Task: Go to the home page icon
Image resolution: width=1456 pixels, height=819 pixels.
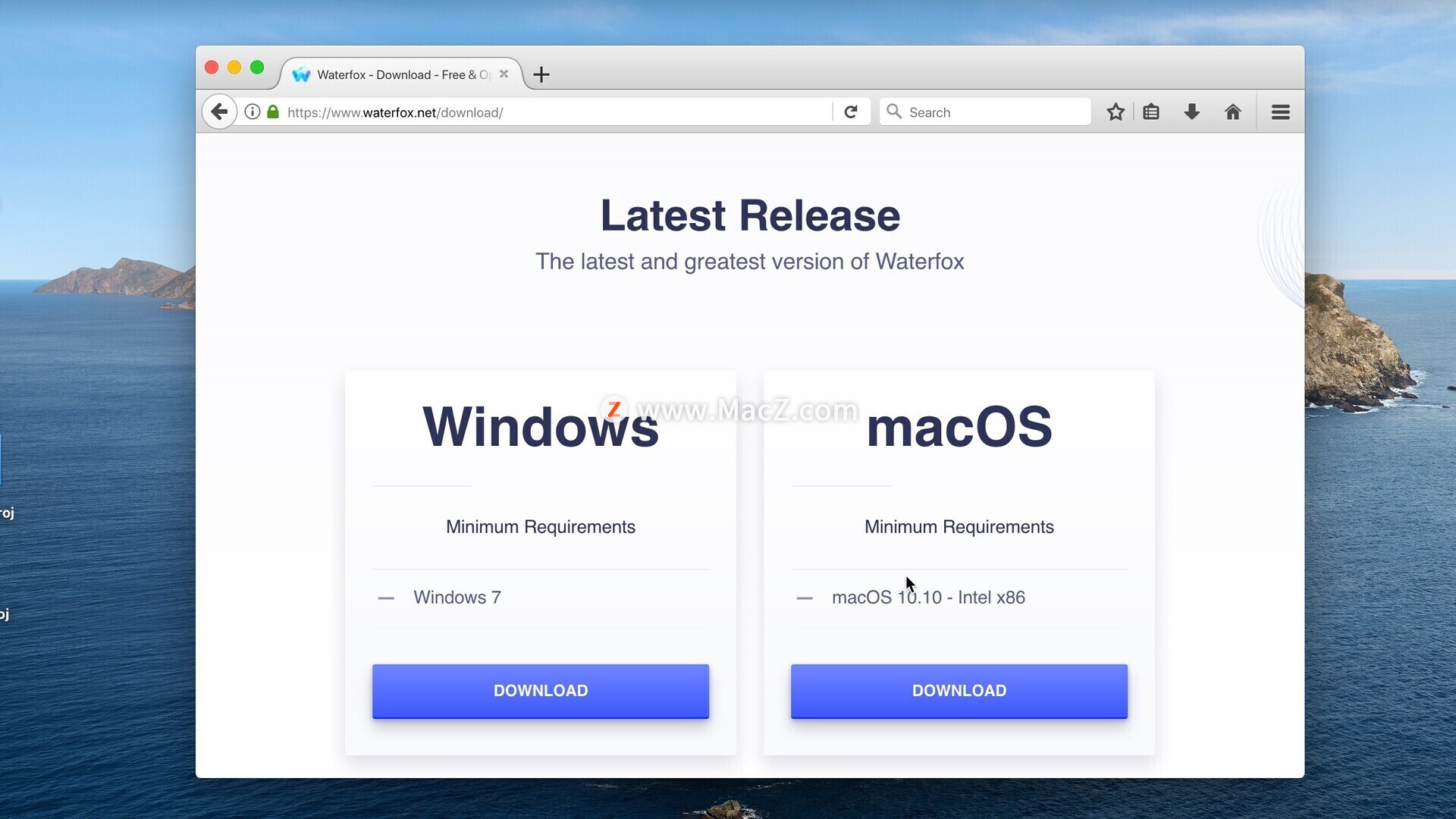Action: pyautogui.click(x=1233, y=112)
